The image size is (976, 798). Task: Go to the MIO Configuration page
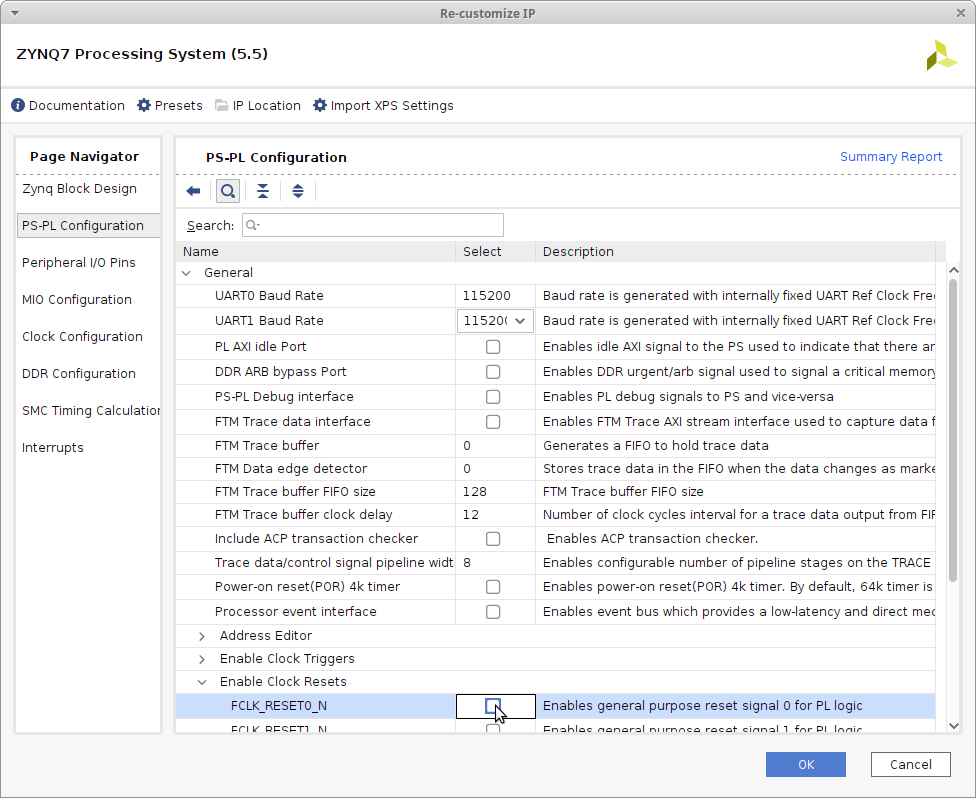coord(77,300)
